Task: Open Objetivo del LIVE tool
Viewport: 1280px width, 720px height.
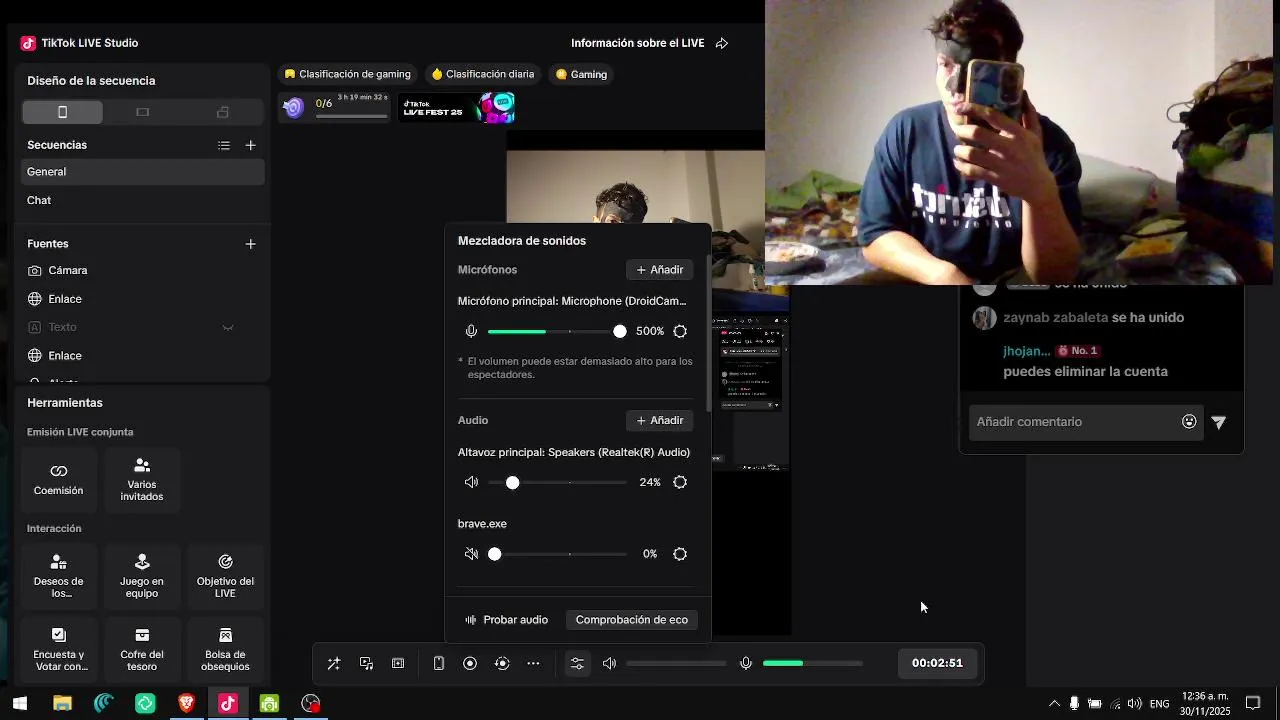Action: pyautogui.click(x=225, y=576)
